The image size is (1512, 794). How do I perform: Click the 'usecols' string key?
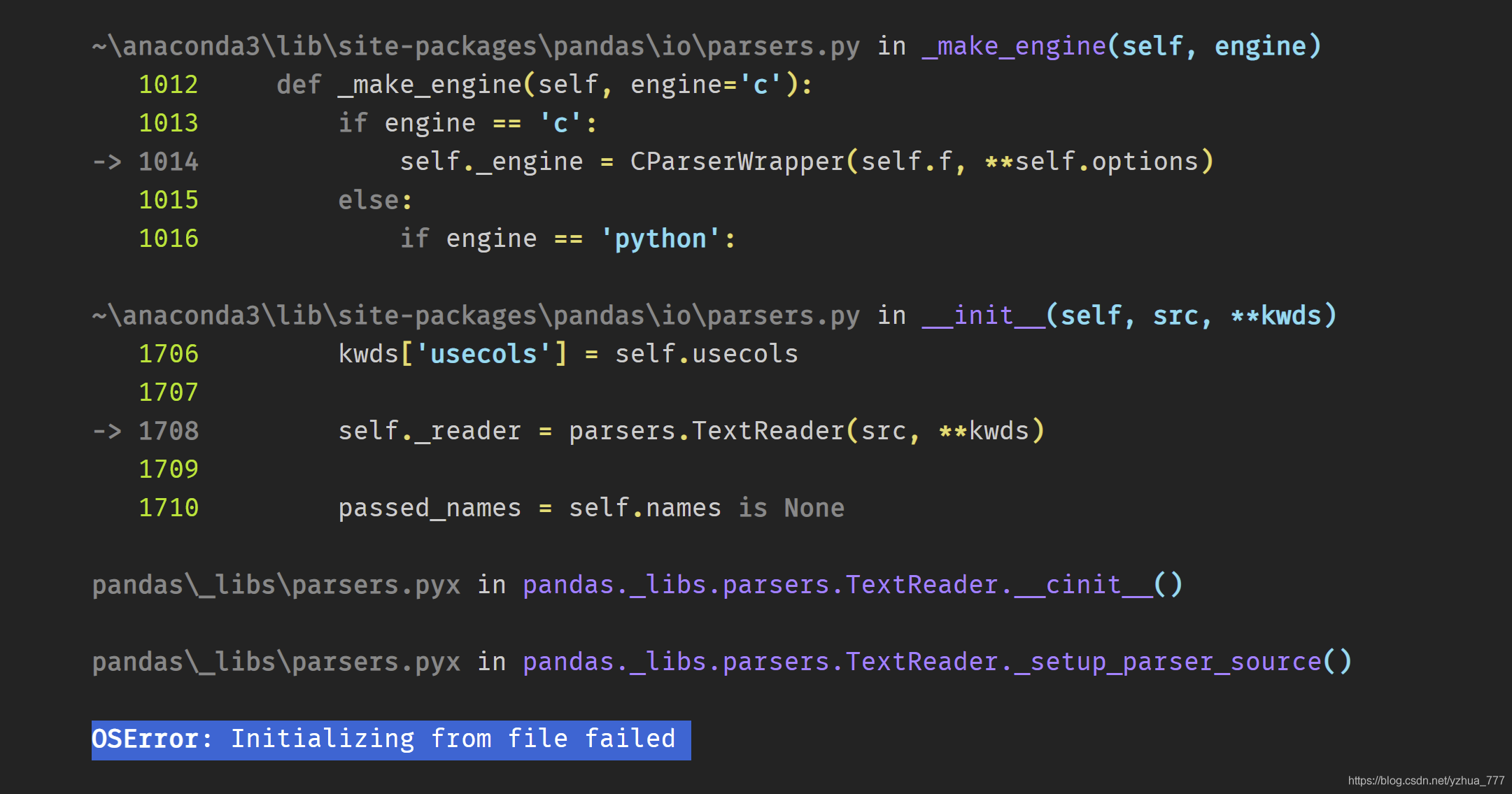point(483,355)
